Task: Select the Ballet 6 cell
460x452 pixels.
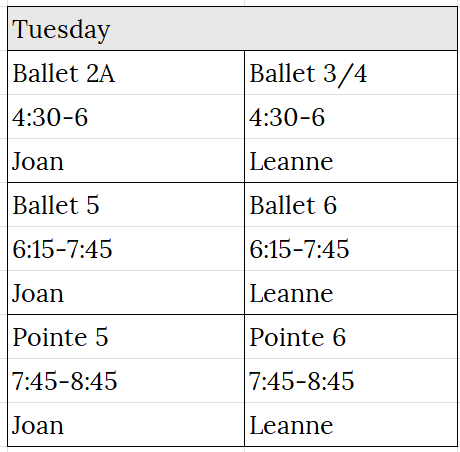Action: tap(351, 205)
